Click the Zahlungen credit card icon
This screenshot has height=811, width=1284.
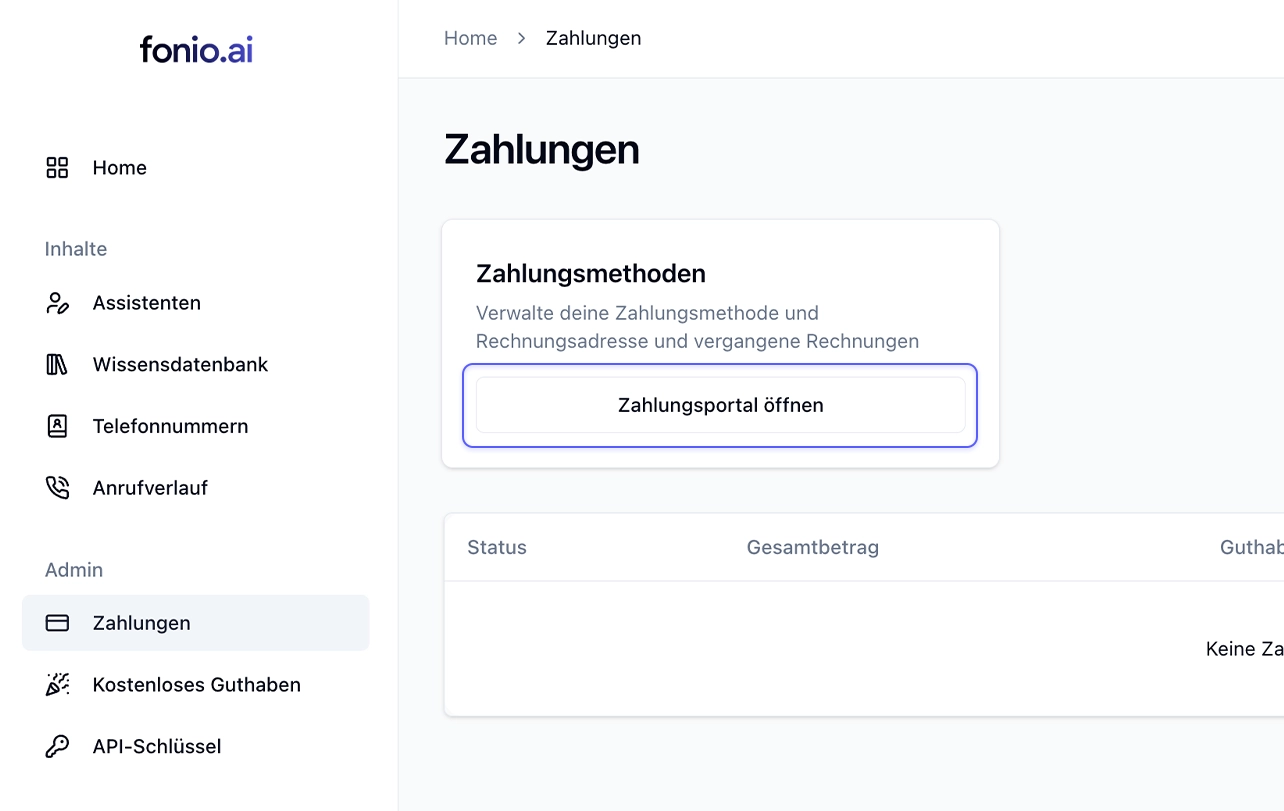[57, 623]
